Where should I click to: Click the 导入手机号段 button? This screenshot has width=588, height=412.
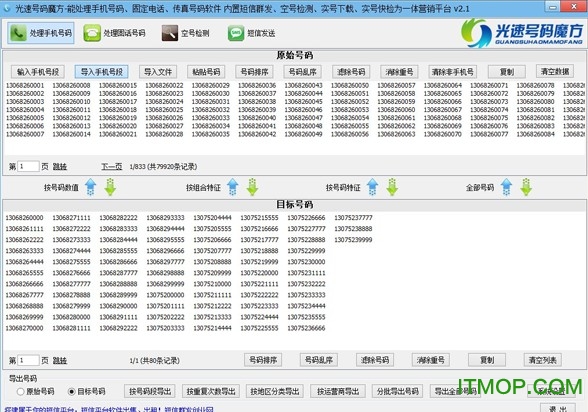[102, 72]
